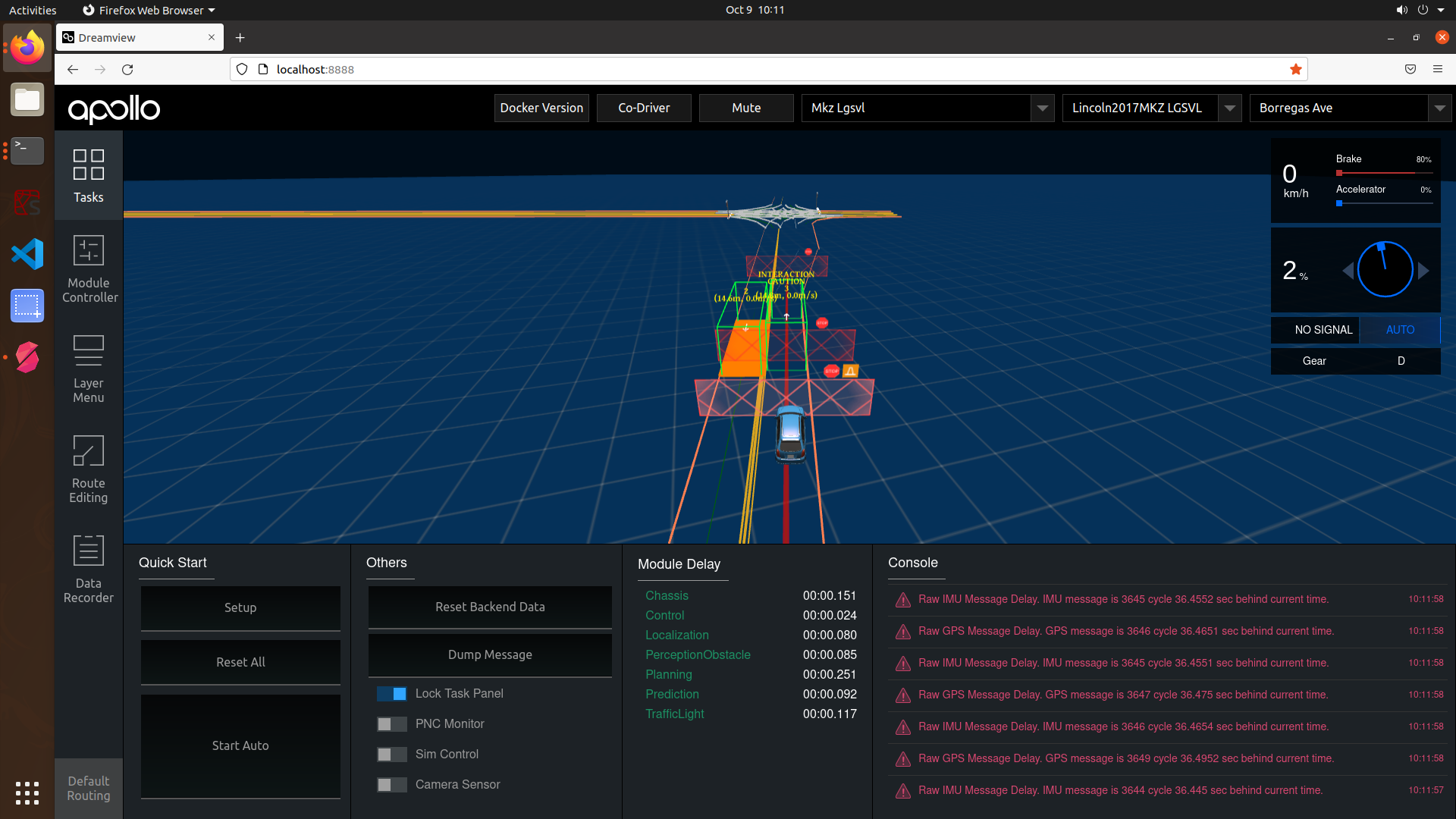Expand the Borregas Ave map dropdown
Image resolution: width=1456 pixels, height=819 pixels.
pos(1439,108)
